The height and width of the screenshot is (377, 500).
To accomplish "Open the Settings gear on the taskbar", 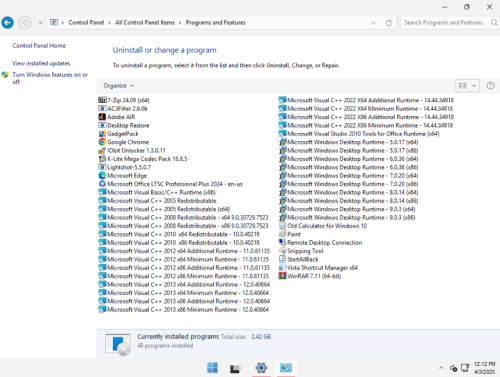I will click(x=261, y=368).
